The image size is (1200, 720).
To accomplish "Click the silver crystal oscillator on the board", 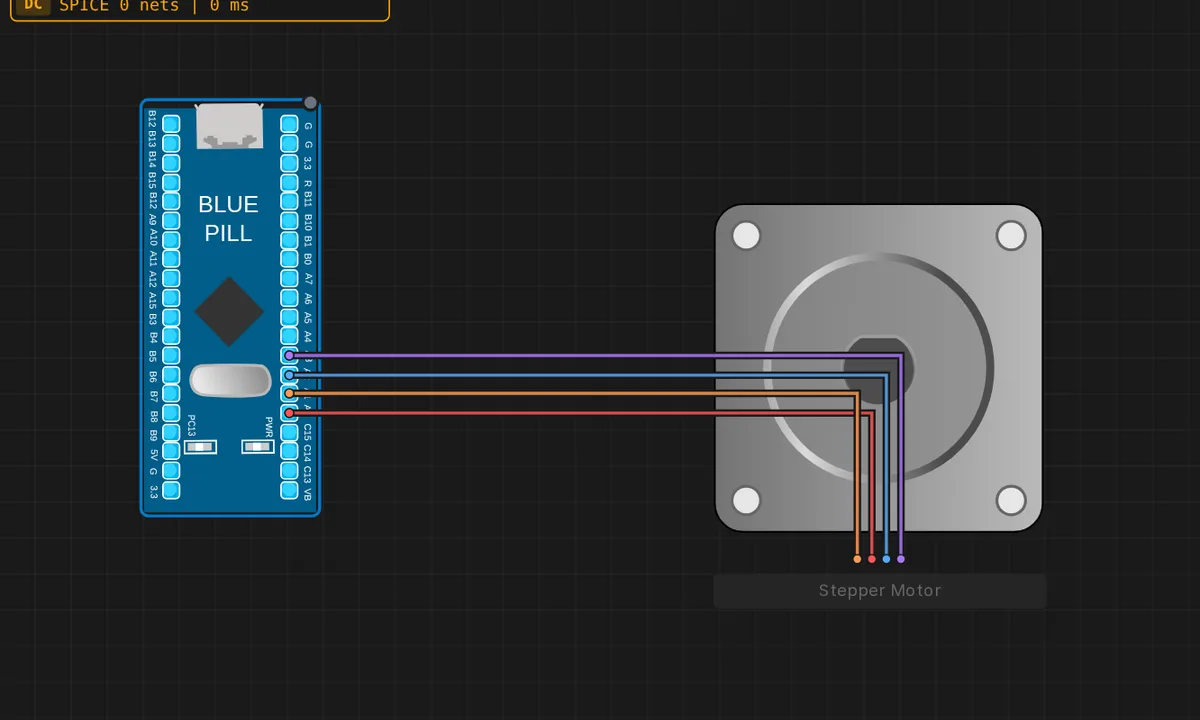I will point(230,380).
